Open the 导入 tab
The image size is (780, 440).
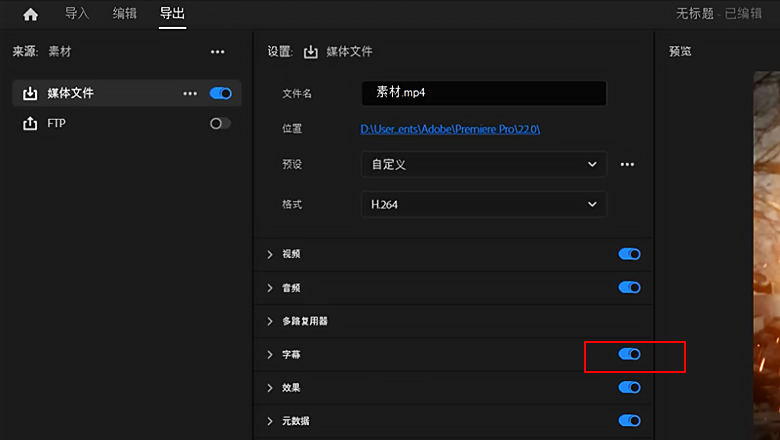[x=77, y=13]
